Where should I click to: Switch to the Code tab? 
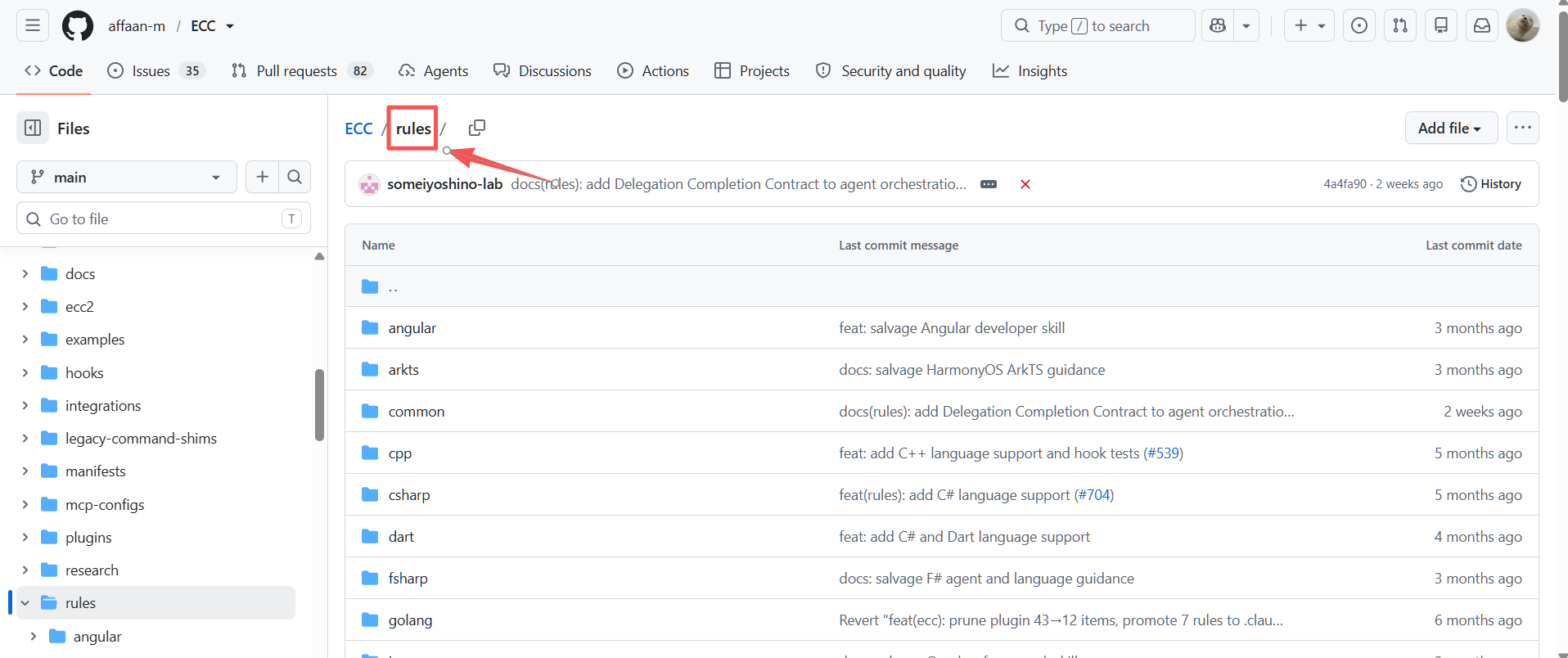coord(54,71)
